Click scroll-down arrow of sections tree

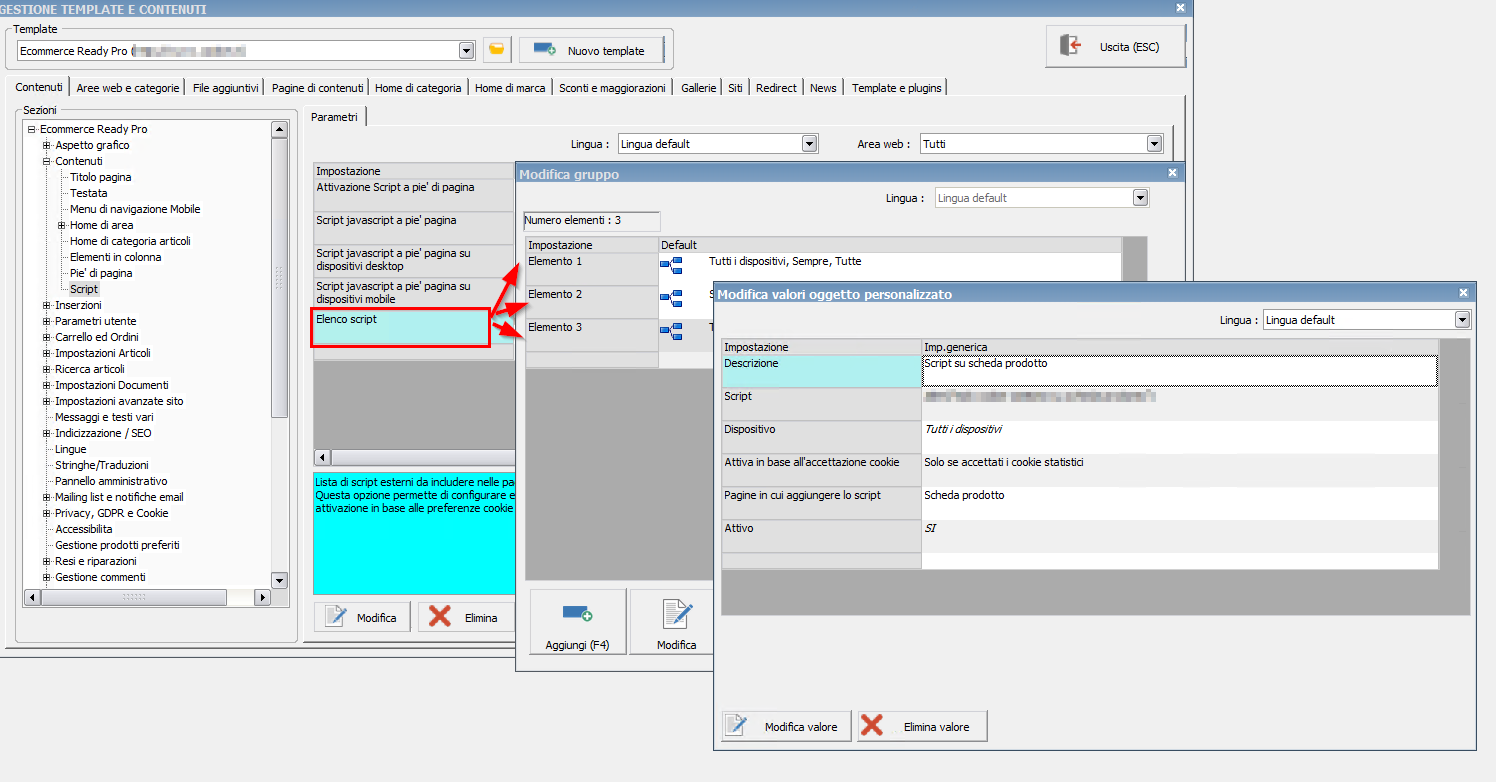coord(279,580)
